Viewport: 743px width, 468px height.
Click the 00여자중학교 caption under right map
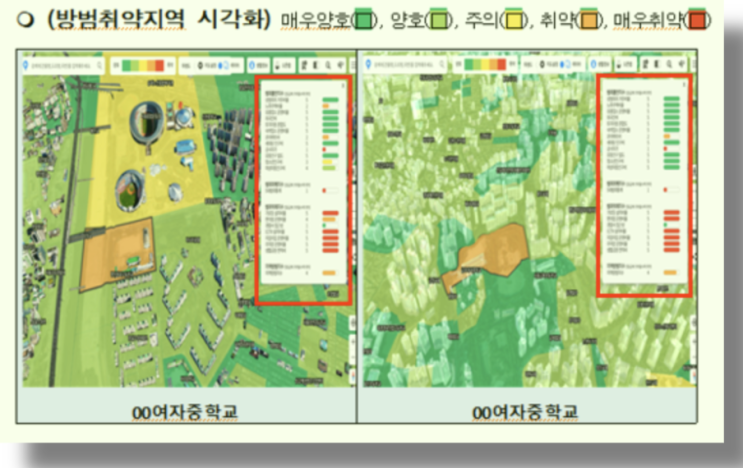pos(525,412)
